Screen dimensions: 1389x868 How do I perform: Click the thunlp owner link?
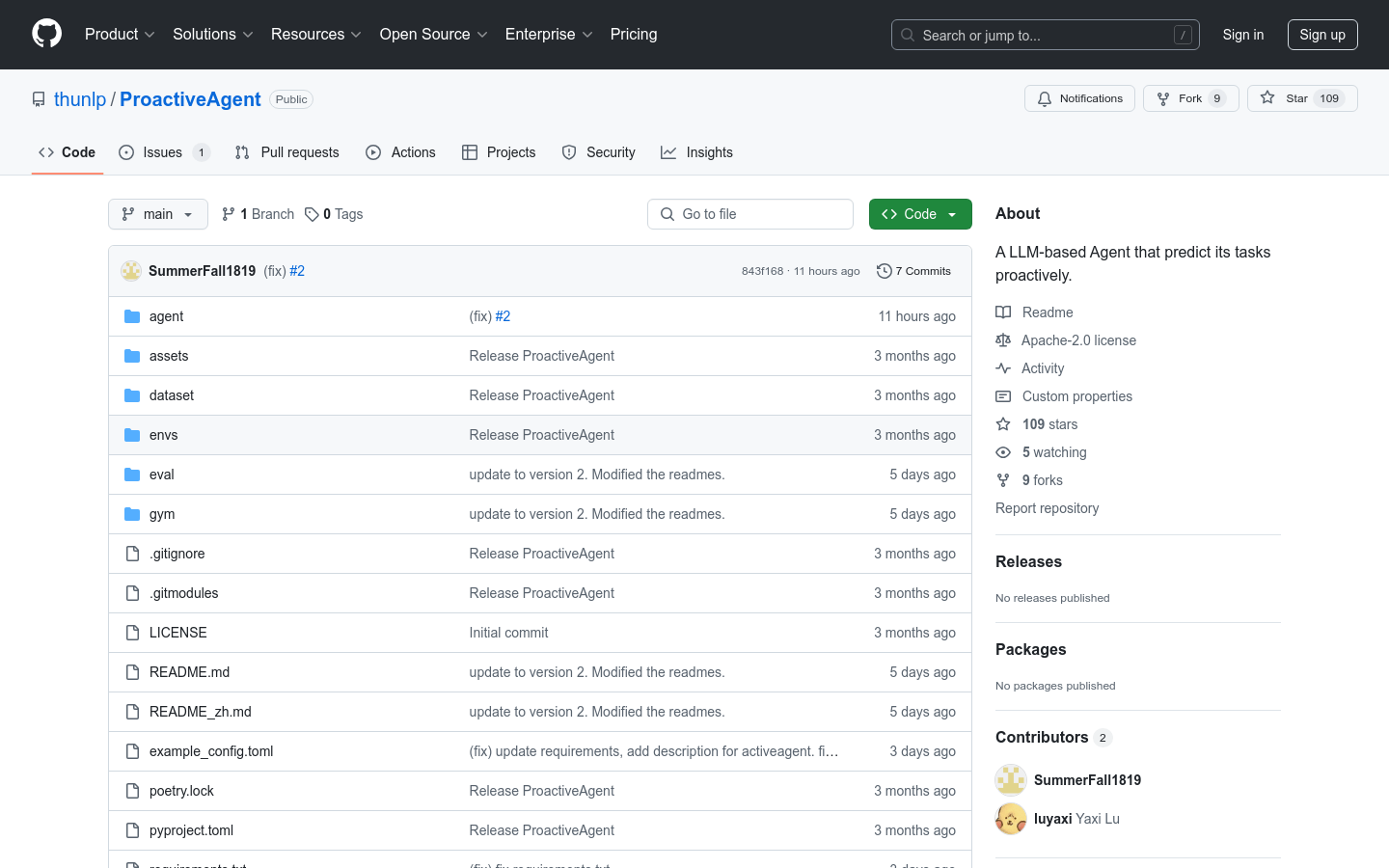[80, 99]
